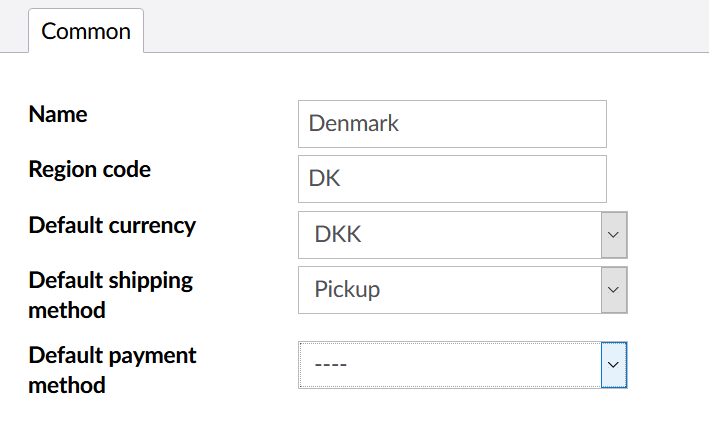This screenshot has width=709, height=442.
Task: Select the Pickup value text
Action: (x=347, y=290)
